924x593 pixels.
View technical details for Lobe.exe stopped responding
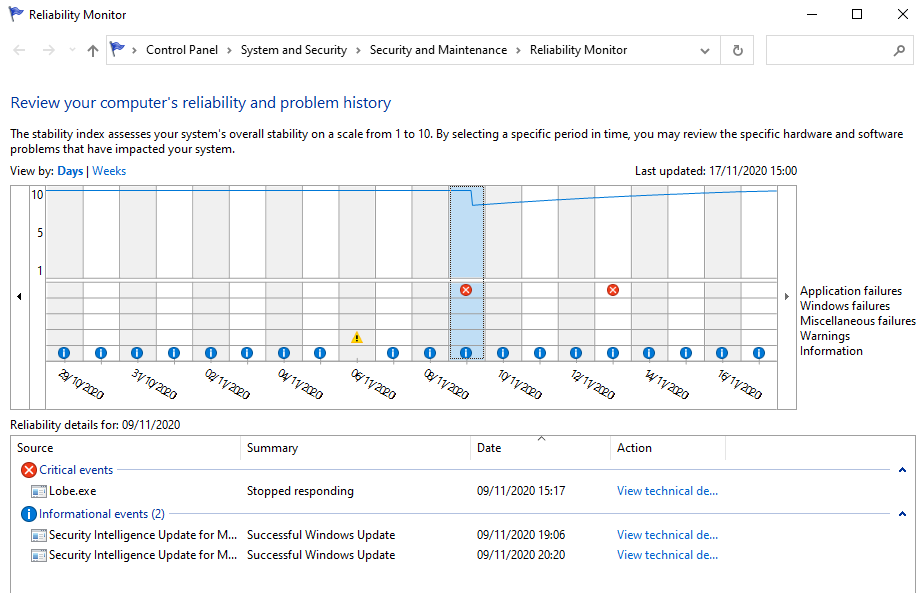coord(666,490)
